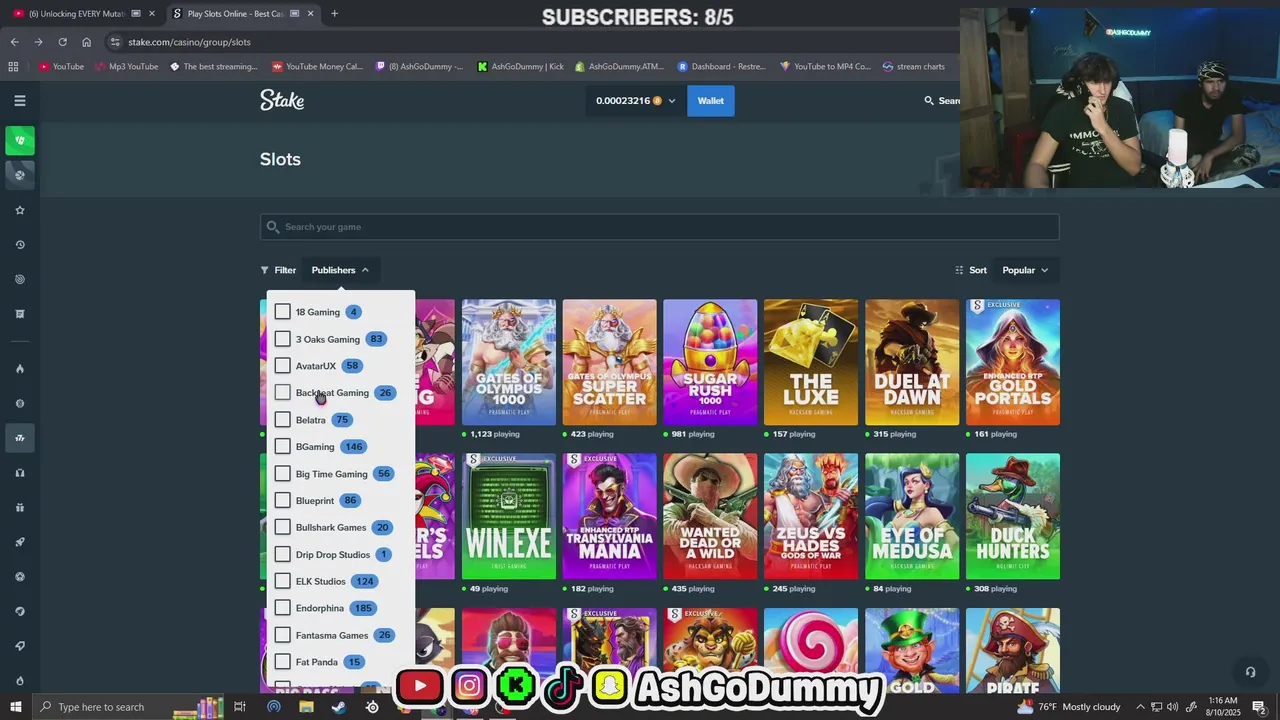Select the green Casino icon in sidebar
The height and width of the screenshot is (720, 1280).
tap(20, 140)
